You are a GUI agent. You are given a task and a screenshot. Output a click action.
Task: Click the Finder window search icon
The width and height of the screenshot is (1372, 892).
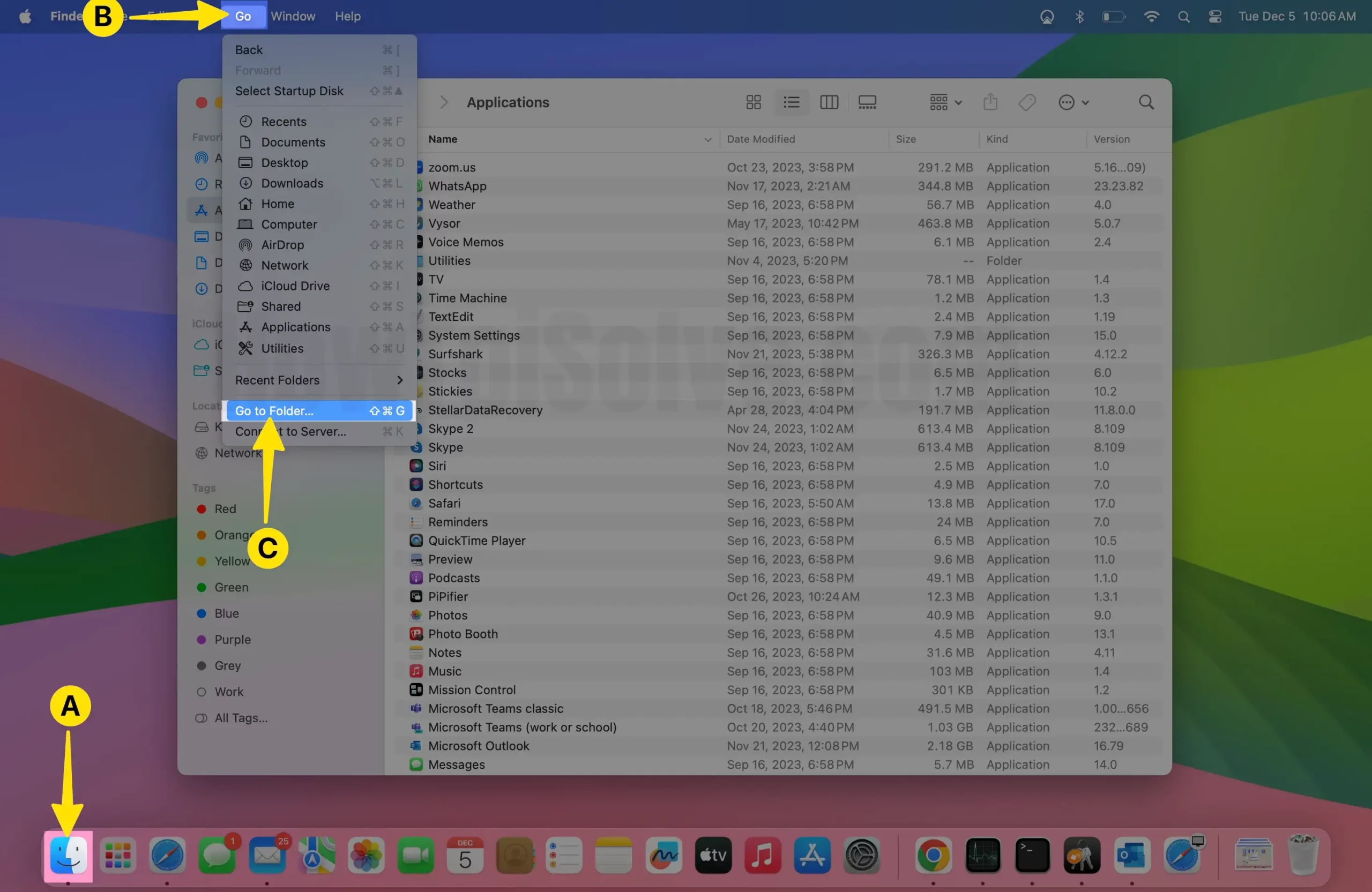point(1146,102)
